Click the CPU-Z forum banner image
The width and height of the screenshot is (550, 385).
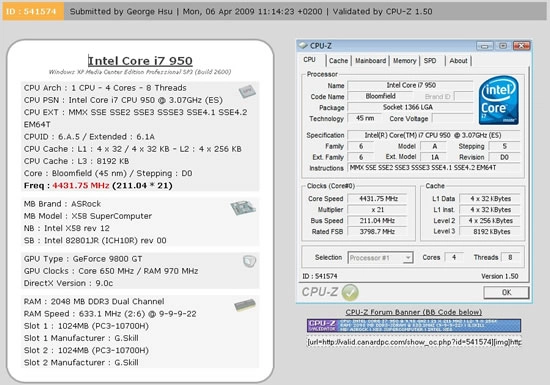414,325
